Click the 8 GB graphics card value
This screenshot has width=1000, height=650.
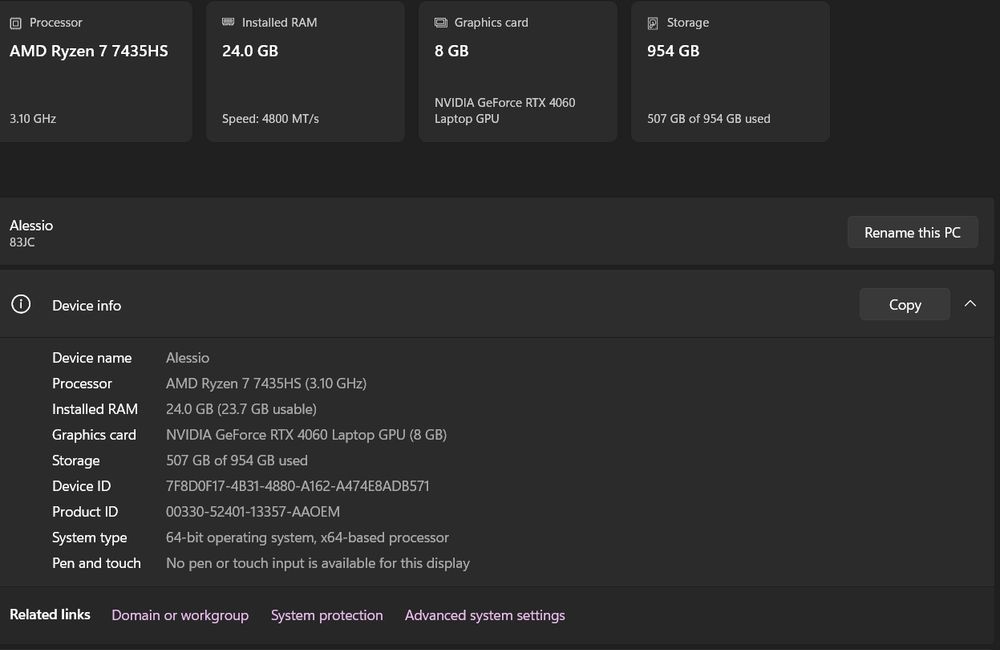click(452, 51)
